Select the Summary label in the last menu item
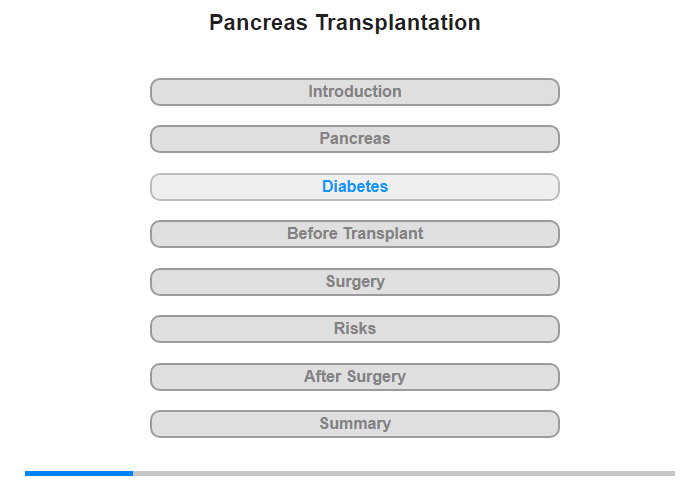 pyautogui.click(x=355, y=423)
